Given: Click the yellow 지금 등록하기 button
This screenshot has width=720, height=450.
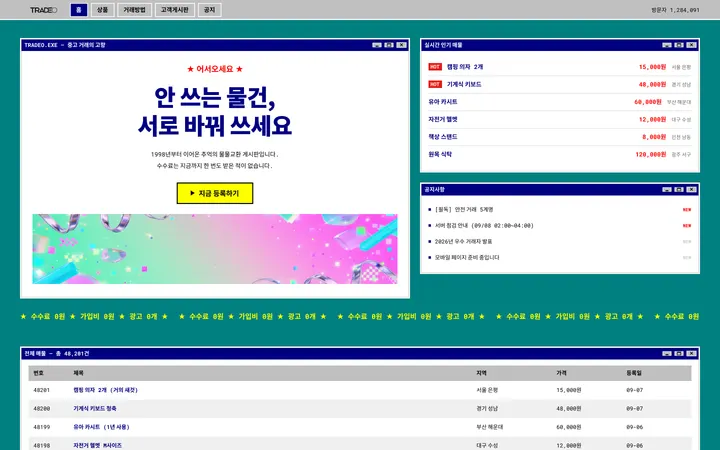Looking at the screenshot, I should click(x=215, y=193).
